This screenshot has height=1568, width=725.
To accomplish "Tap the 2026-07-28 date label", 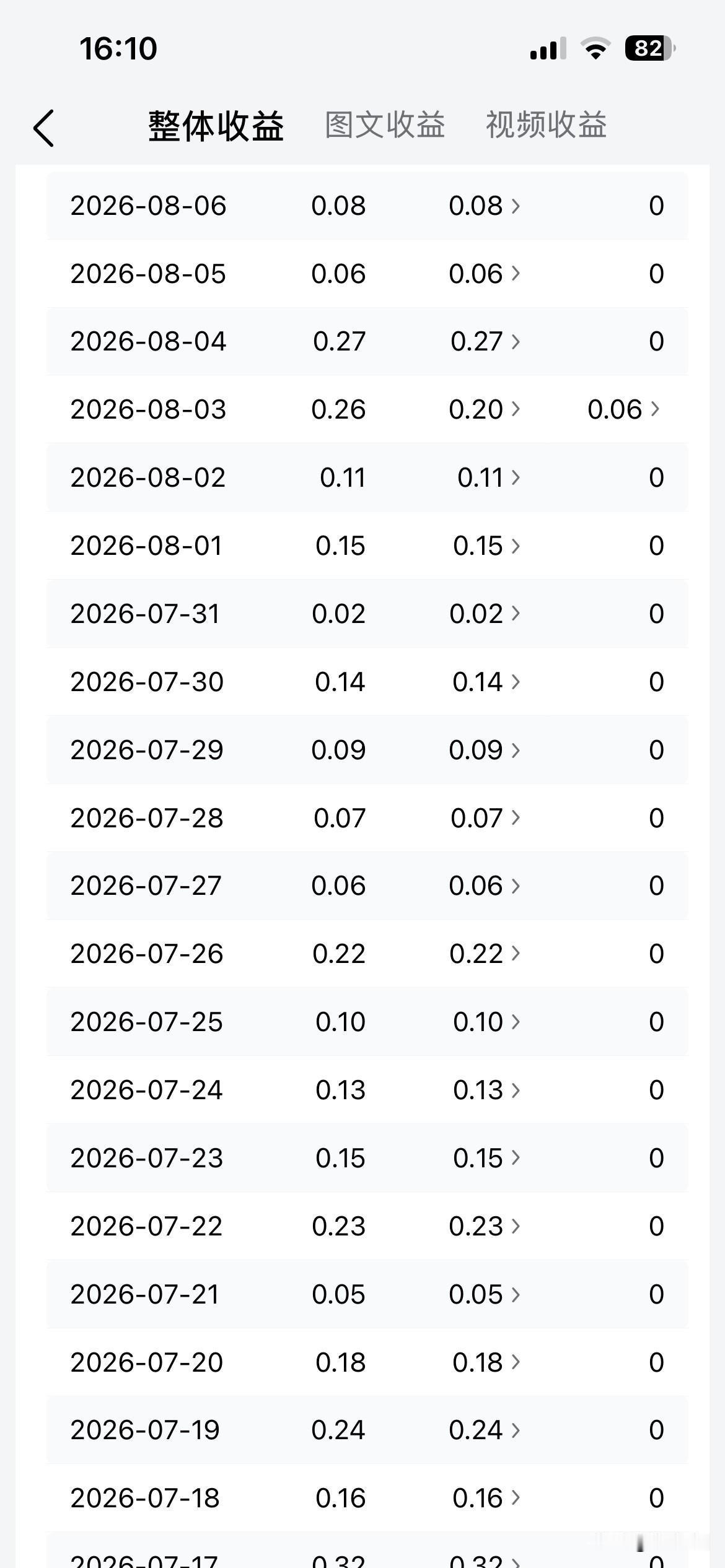I will coord(147,817).
